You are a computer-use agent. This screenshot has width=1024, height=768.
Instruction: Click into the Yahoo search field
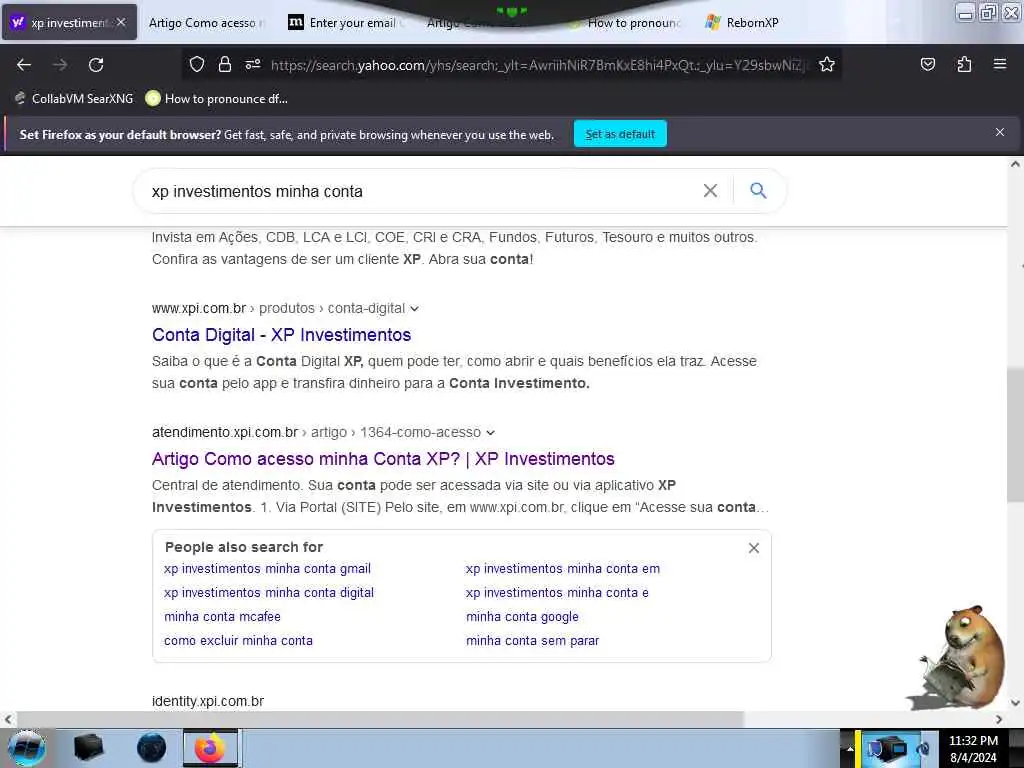pos(418,191)
